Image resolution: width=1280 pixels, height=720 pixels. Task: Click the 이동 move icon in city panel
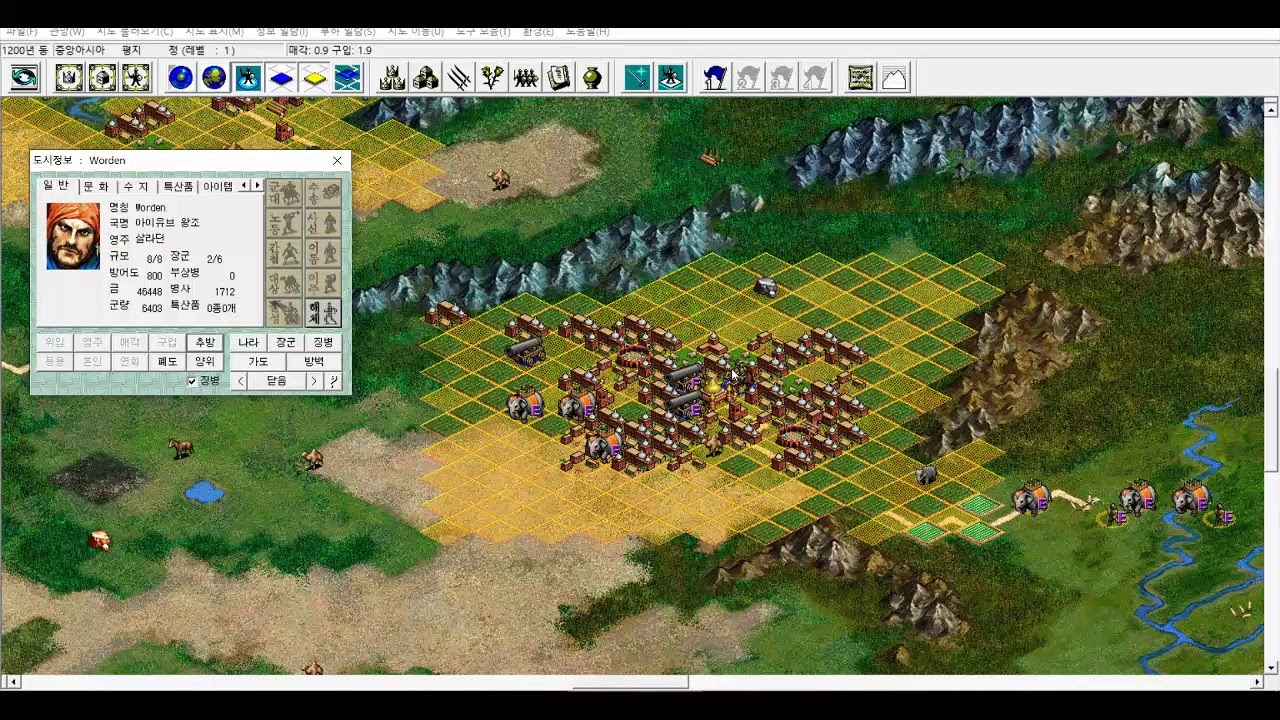coord(323,253)
